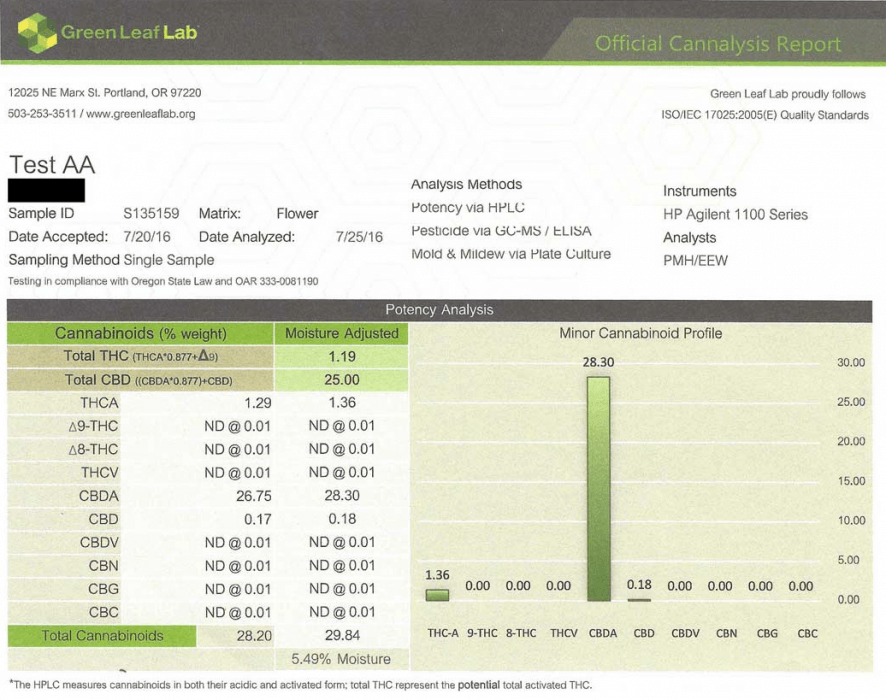
Task: Click the Oregon State Law compliance note
Action: pyautogui.click(x=163, y=281)
